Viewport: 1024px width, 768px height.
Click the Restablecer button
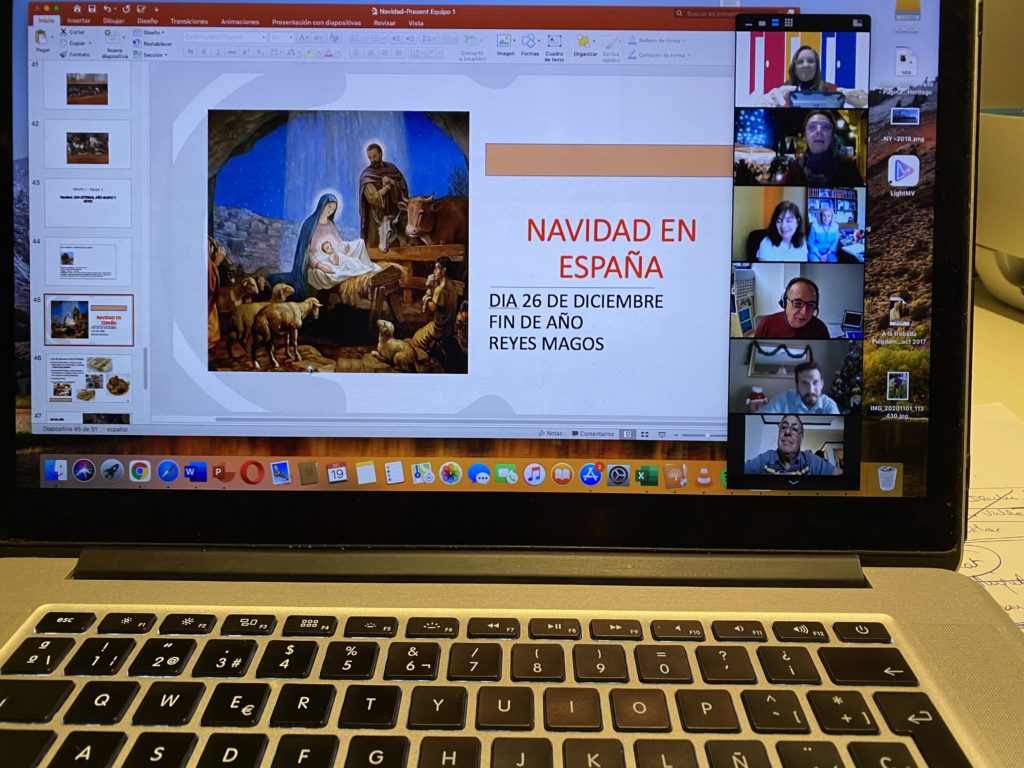tap(153, 44)
